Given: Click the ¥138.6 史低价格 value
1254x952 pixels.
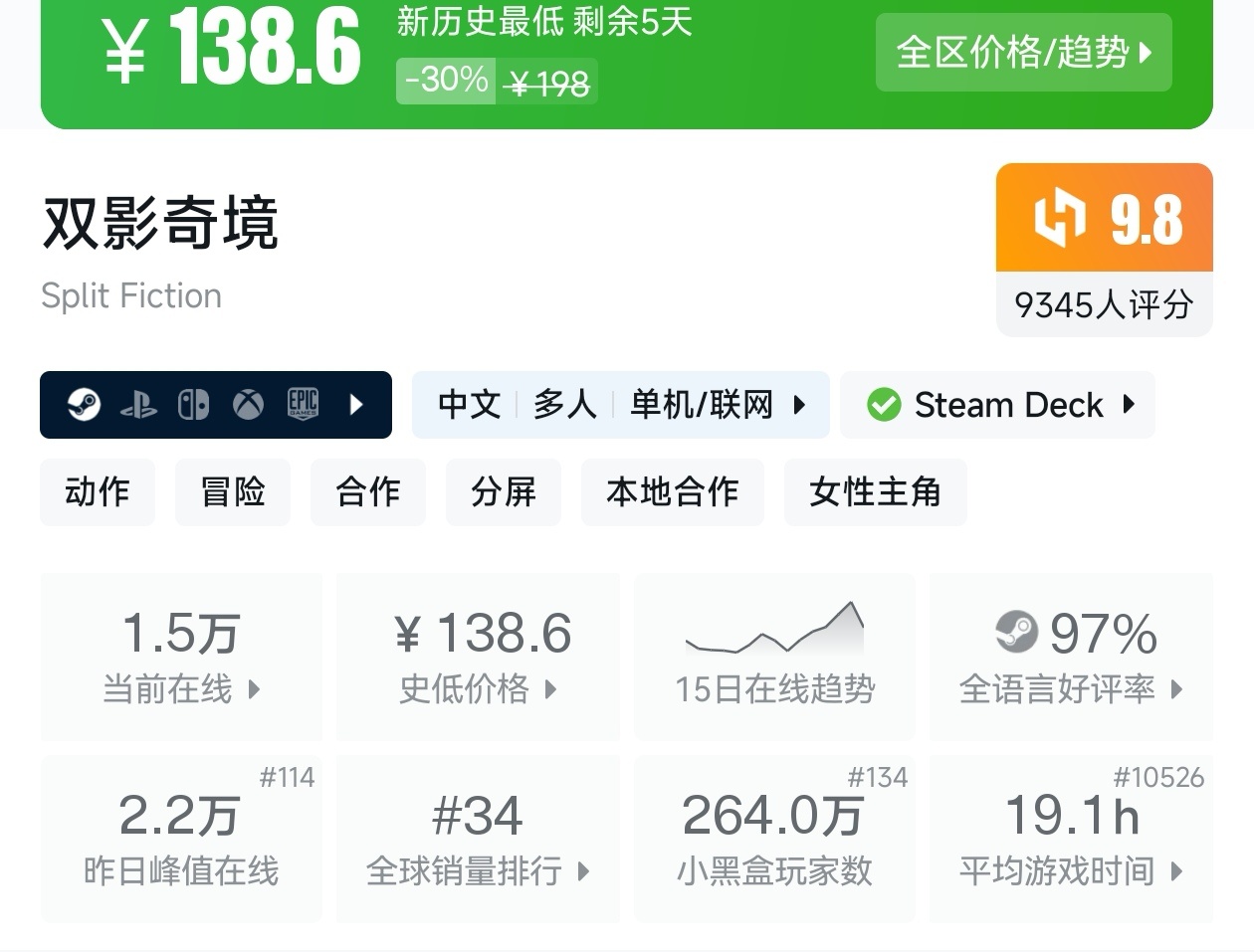Looking at the screenshot, I should [483, 633].
